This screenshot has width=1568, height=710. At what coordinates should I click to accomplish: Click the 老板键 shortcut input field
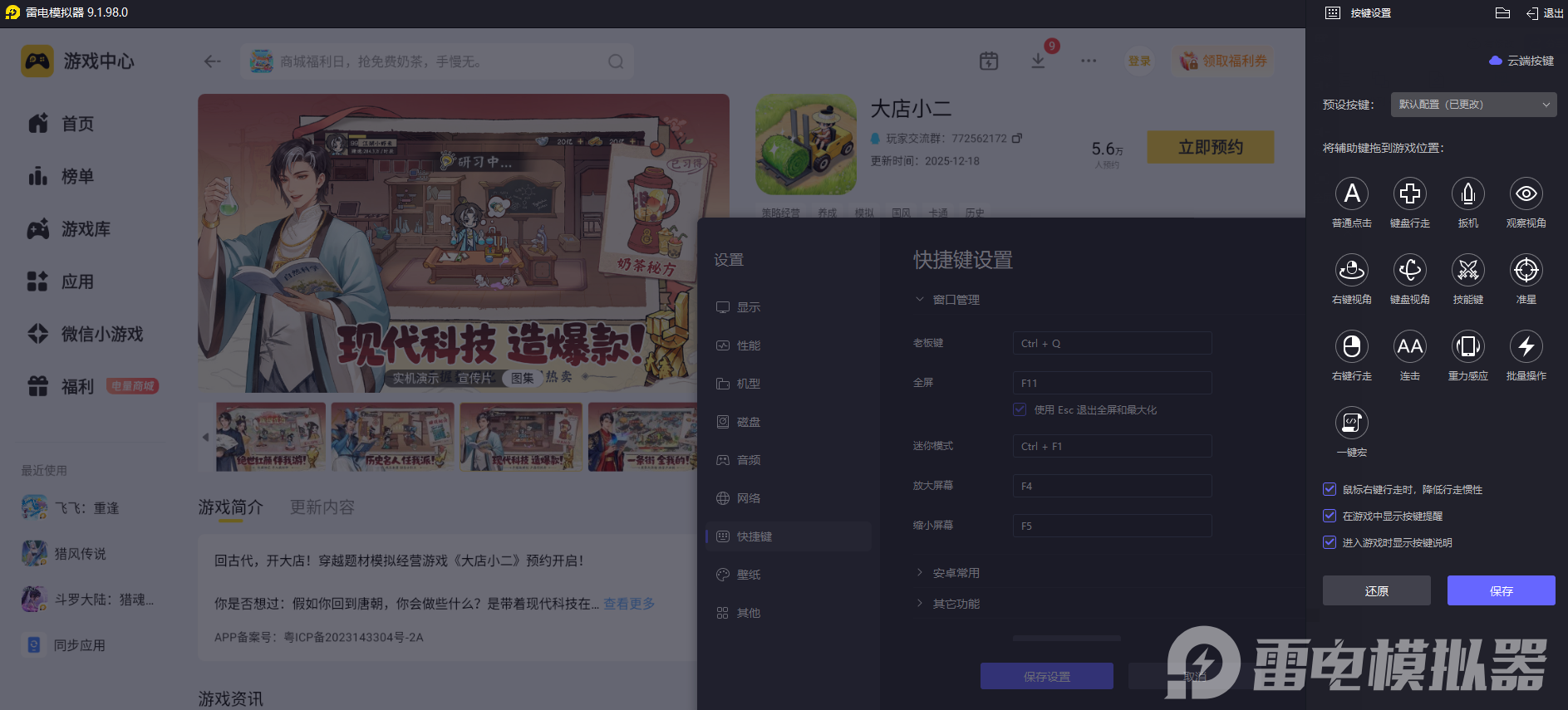1112,343
